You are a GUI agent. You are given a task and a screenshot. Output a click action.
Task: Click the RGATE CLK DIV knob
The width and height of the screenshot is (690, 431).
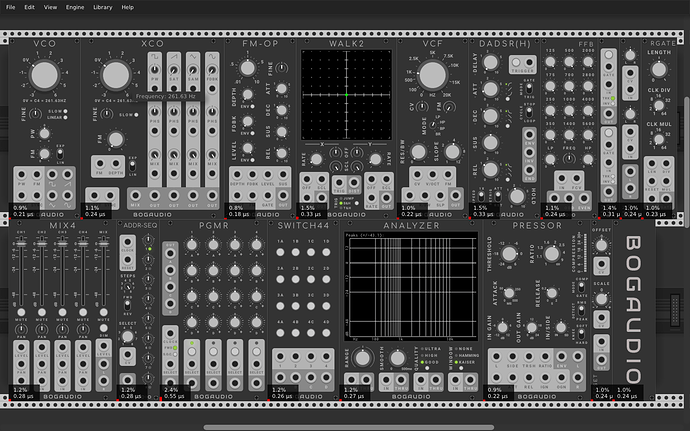tap(659, 106)
